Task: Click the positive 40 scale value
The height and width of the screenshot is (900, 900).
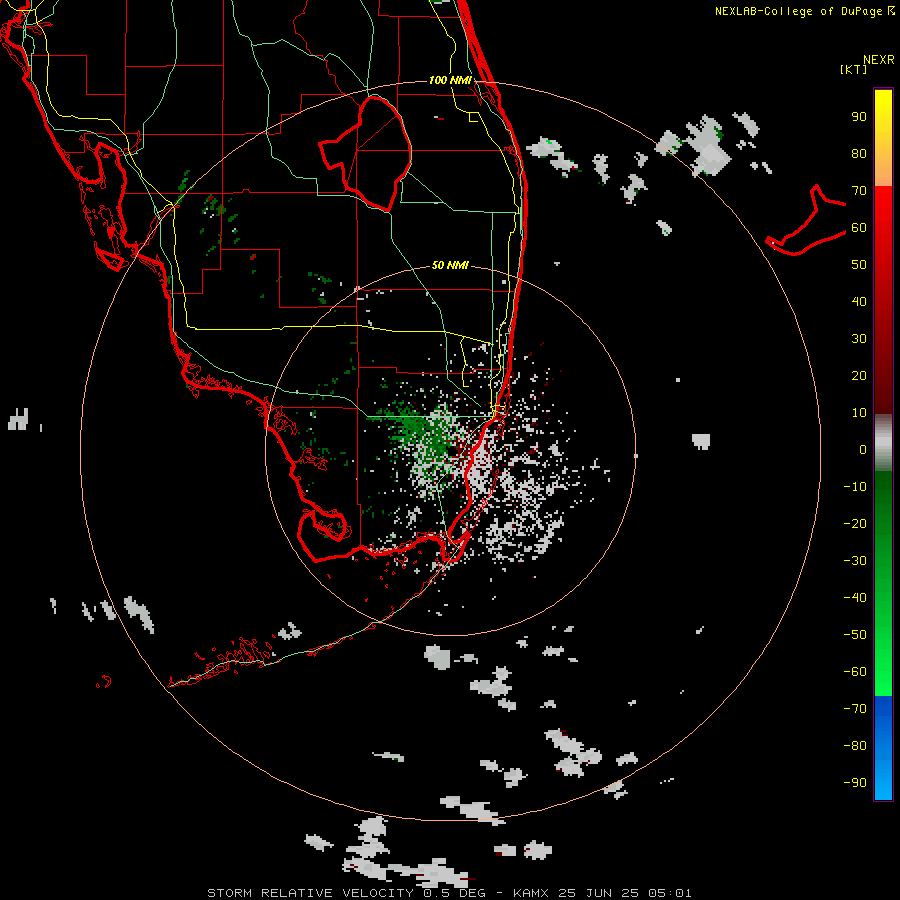Action: tap(859, 302)
